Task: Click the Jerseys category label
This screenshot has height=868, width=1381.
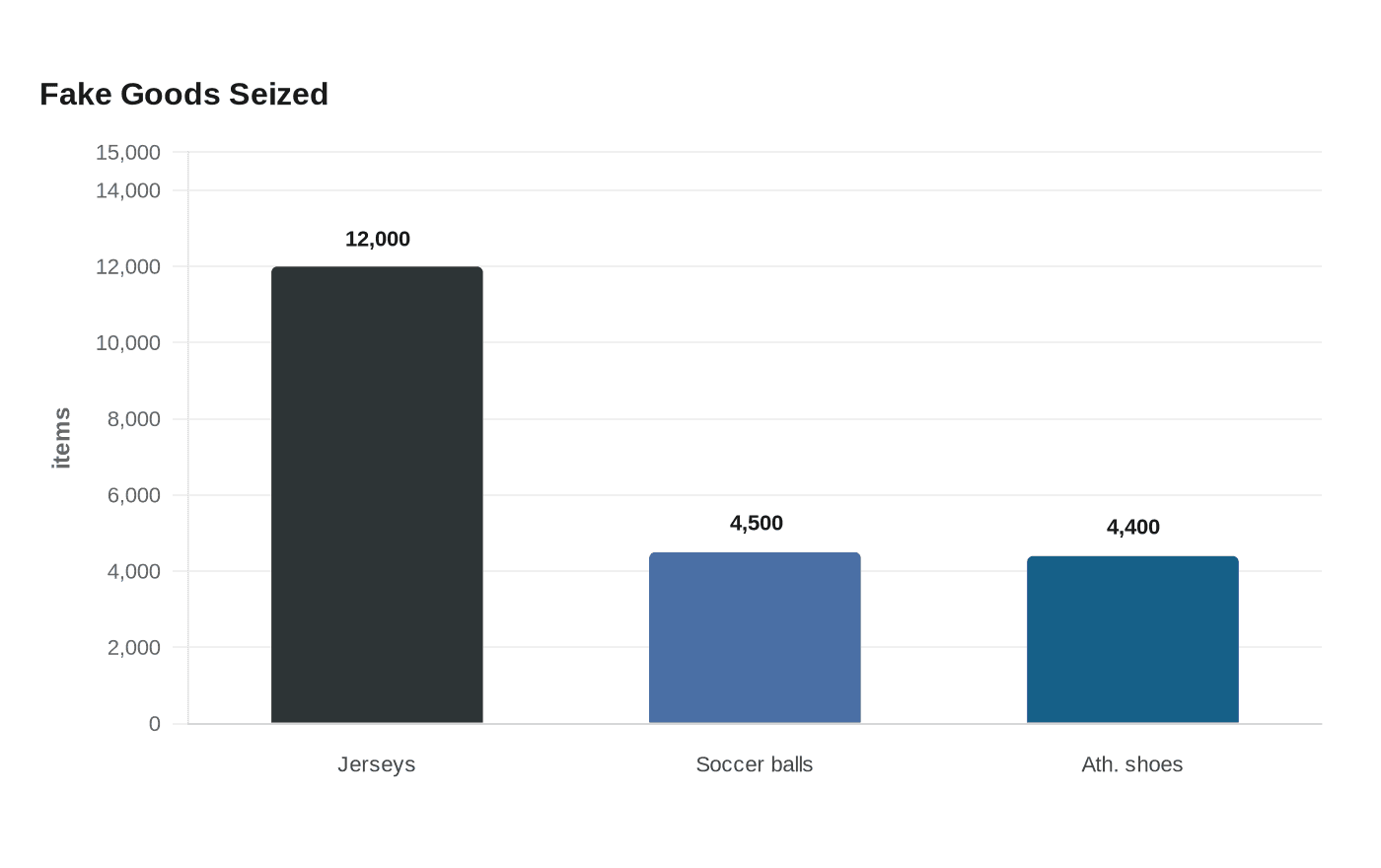Action: 377,764
